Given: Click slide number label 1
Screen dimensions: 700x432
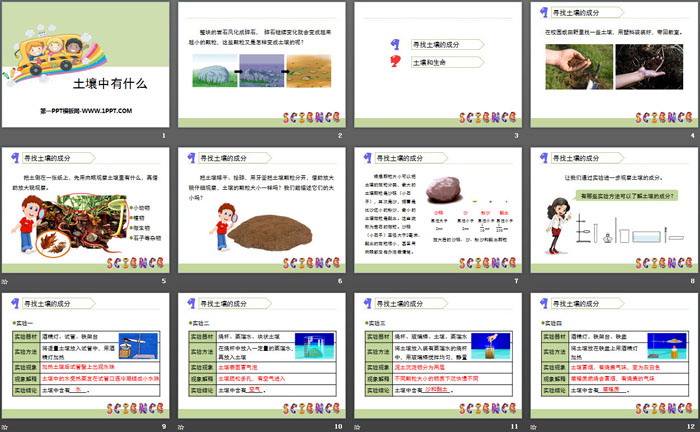Looking at the screenshot, I should pos(164,135).
